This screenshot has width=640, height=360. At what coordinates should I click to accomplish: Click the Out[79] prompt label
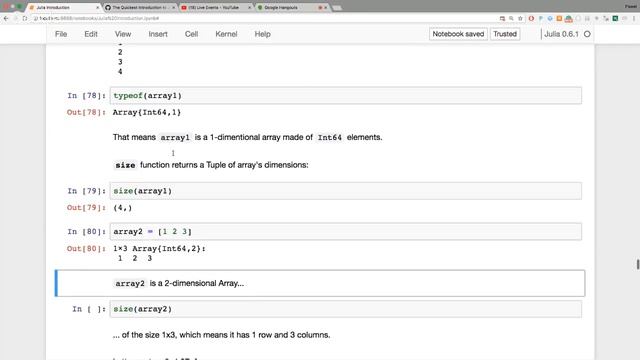(86, 208)
